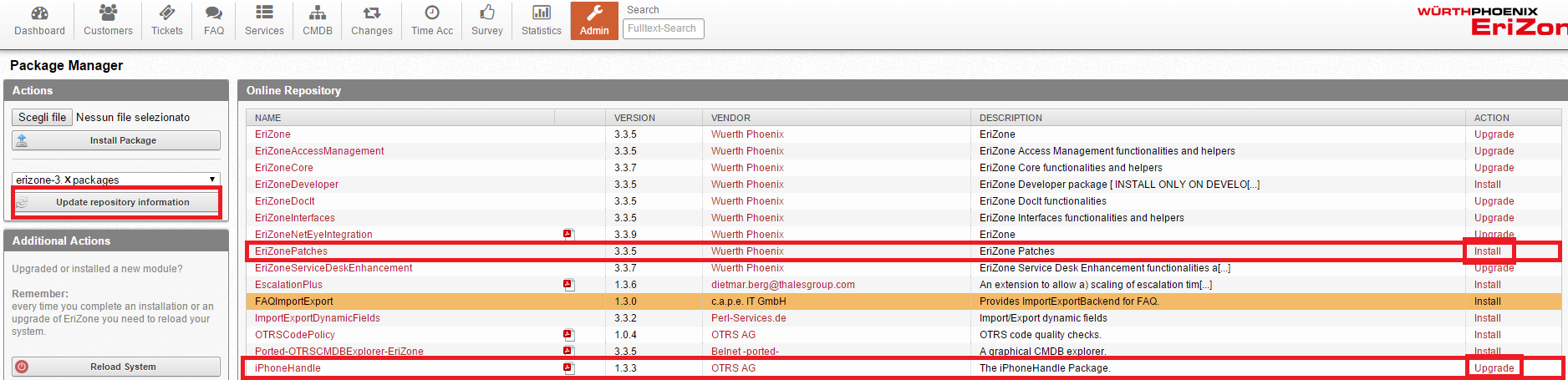The height and width of the screenshot is (380, 1568).
Task: Open the EriZoneDocIt package link
Action: tap(285, 201)
